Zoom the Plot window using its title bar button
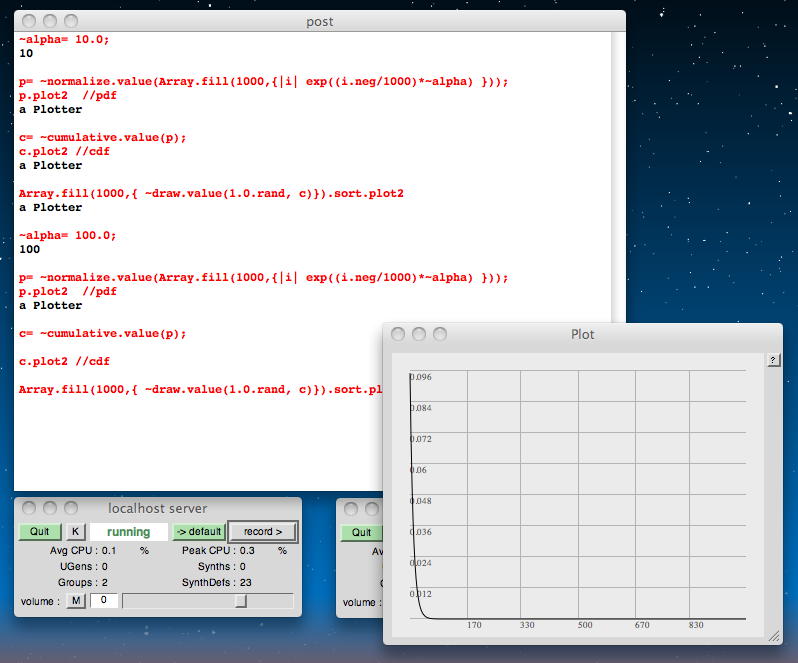This screenshot has width=798, height=663. (x=440, y=334)
